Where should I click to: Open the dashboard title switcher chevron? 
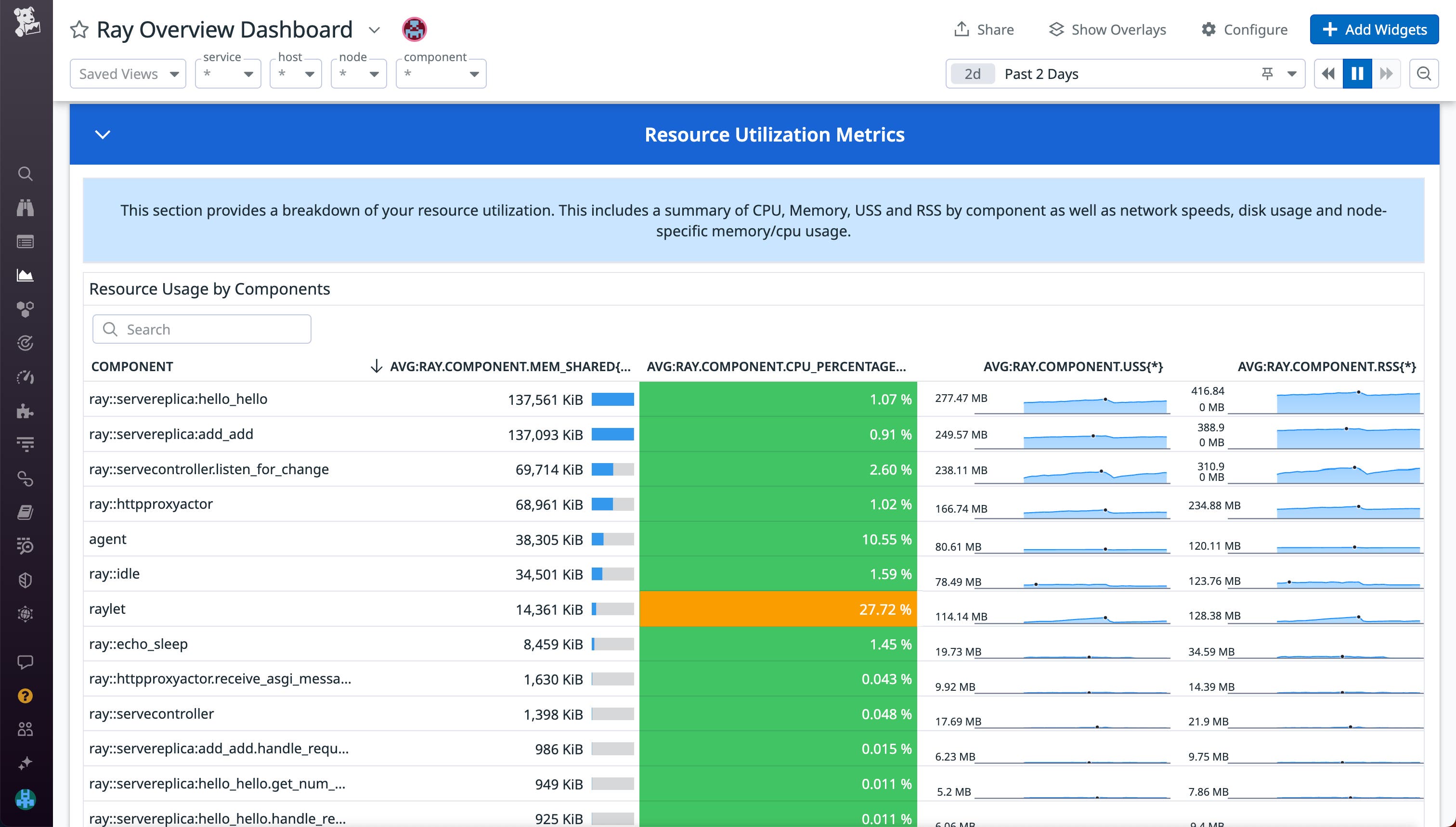[x=375, y=30]
